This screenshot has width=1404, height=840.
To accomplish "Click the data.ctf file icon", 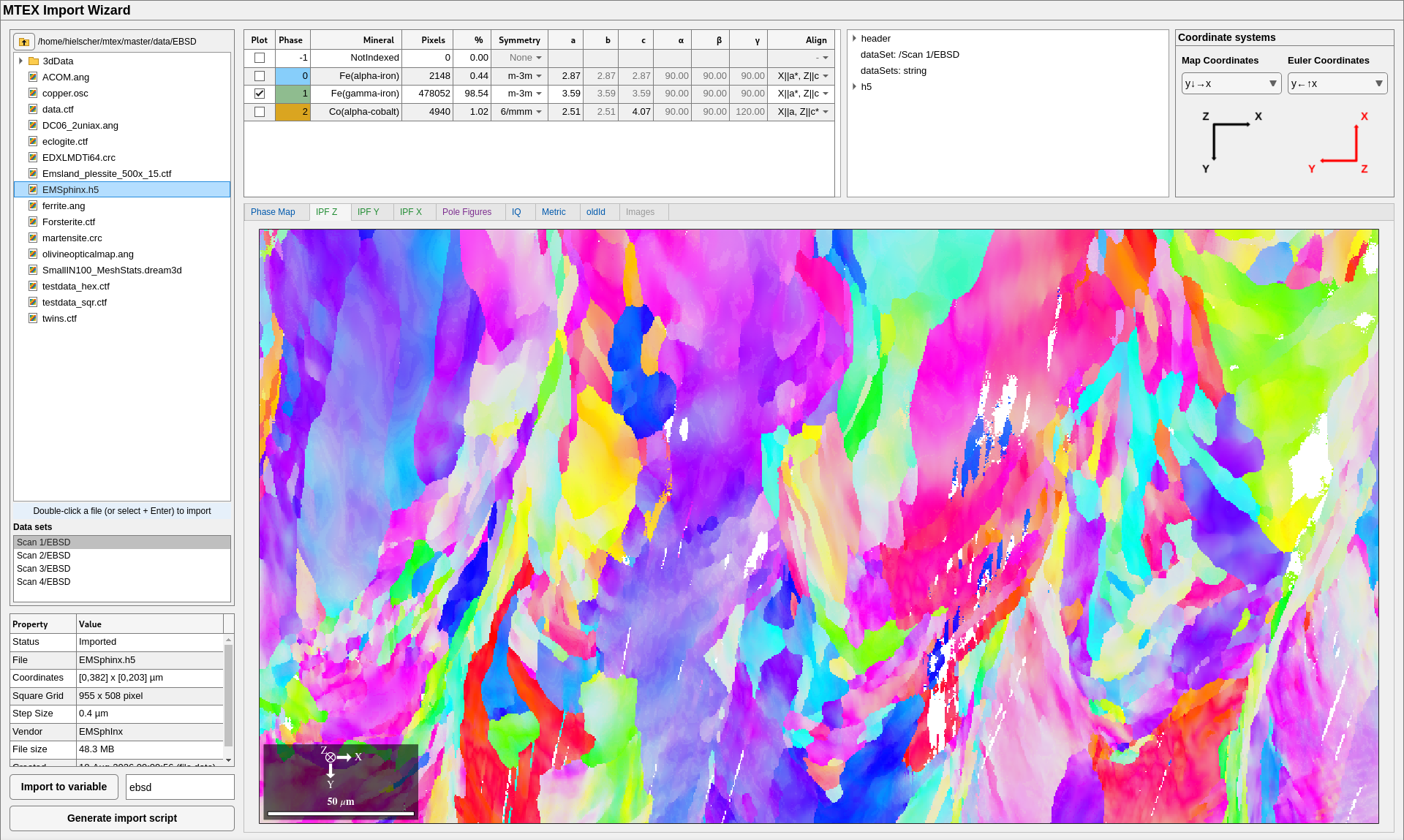I will (33, 110).
